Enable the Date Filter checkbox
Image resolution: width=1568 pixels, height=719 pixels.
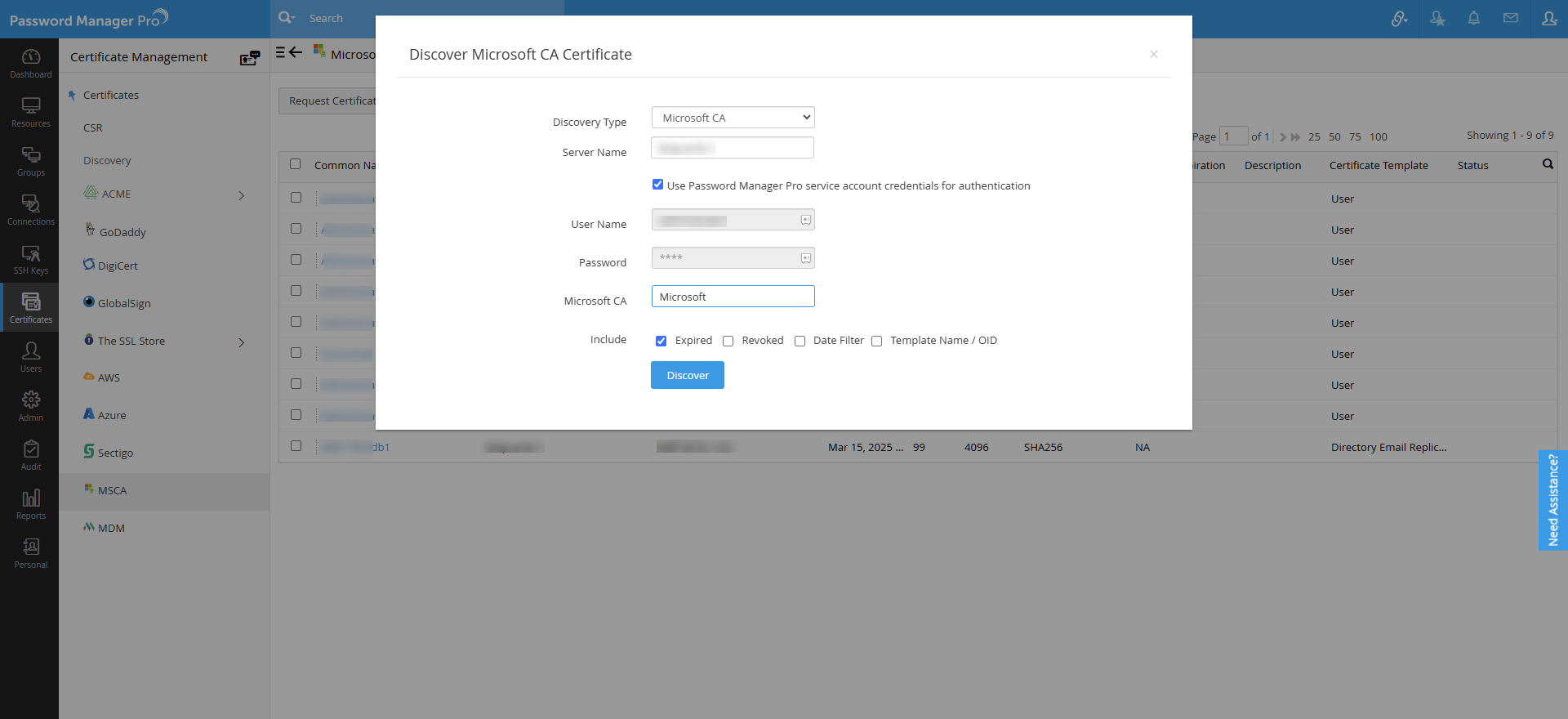pyautogui.click(x=800, y=341)
